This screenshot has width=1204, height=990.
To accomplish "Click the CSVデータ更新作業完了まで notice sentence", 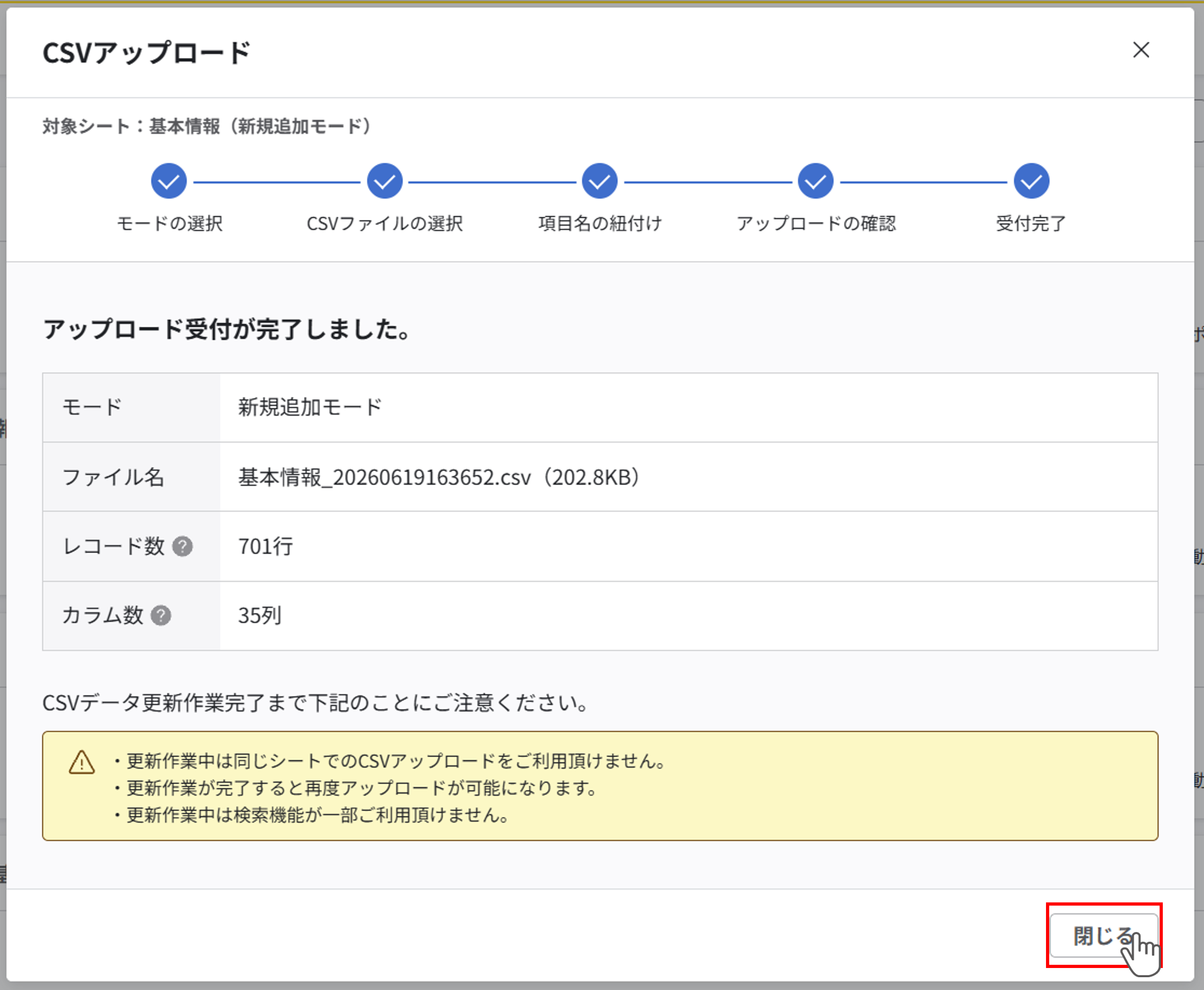I will coord(316,702).
